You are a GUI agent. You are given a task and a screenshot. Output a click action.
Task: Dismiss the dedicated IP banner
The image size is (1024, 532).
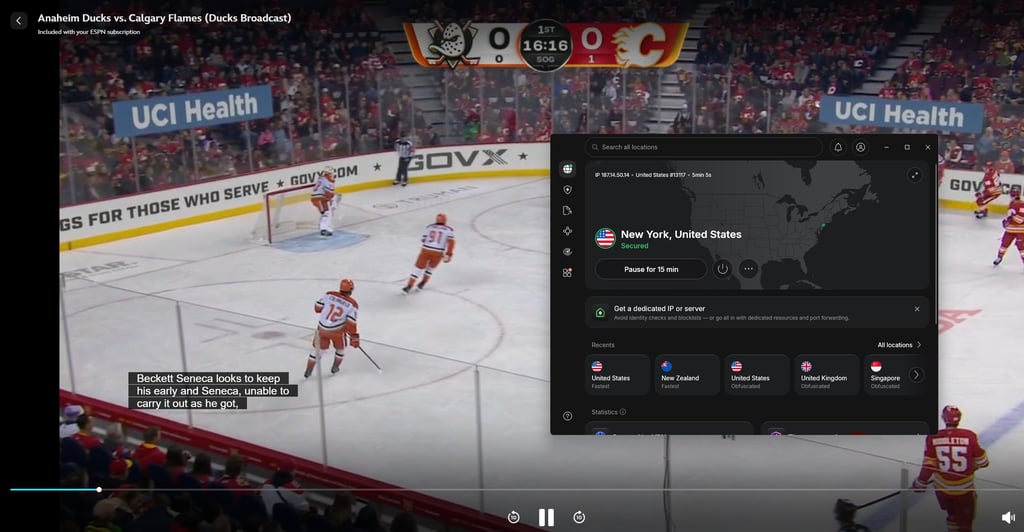coord(917,309)
